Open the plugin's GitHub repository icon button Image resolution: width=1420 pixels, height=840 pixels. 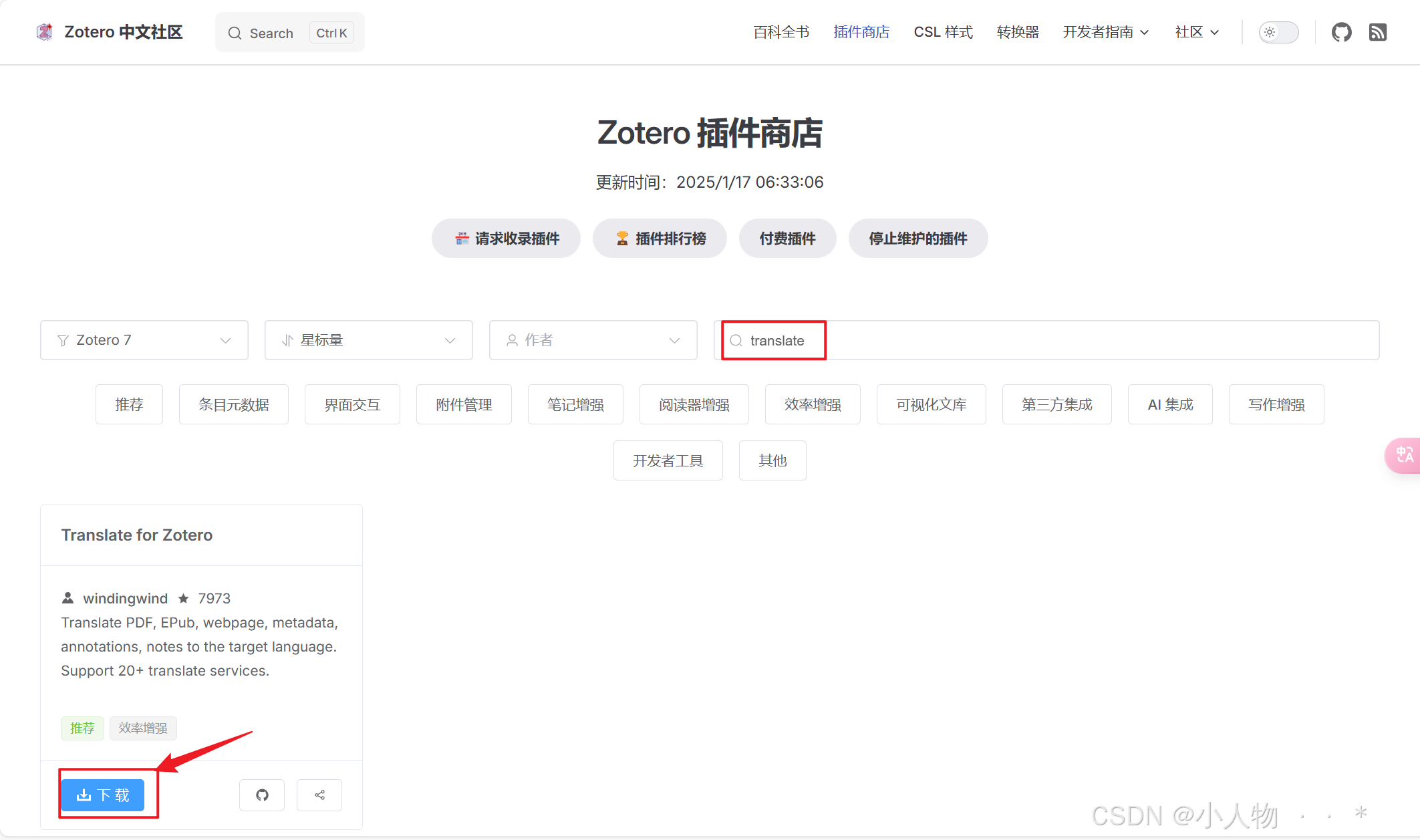(262, 795)
